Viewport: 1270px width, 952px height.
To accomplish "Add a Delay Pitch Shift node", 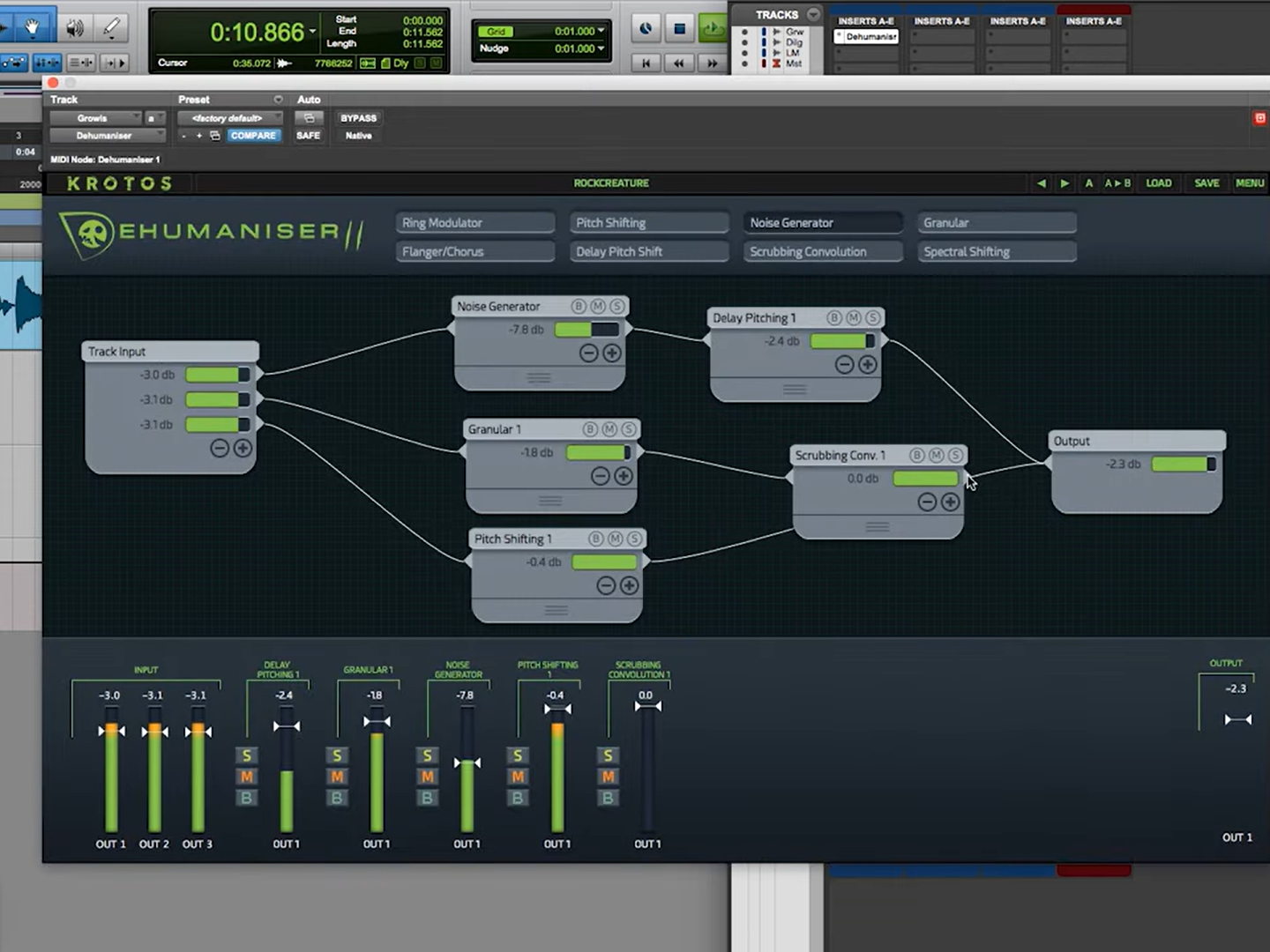I will (x=649, y=252).
